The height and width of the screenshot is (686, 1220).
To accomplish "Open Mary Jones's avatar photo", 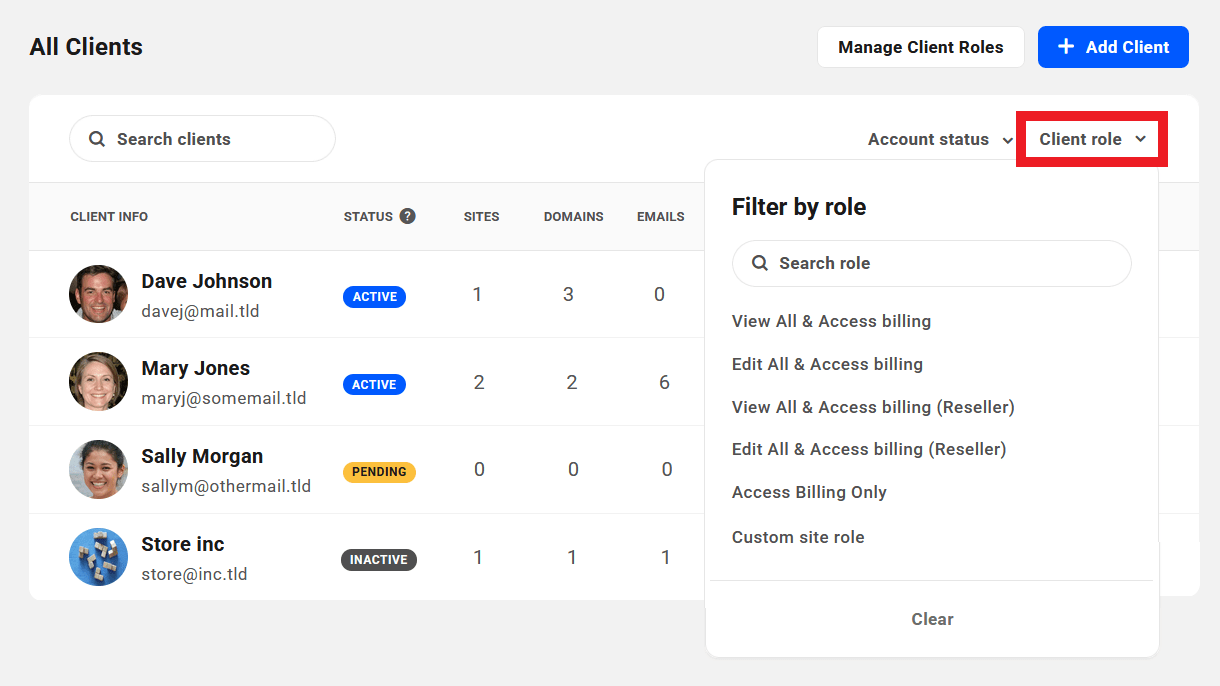I will (x=98, y=381).
